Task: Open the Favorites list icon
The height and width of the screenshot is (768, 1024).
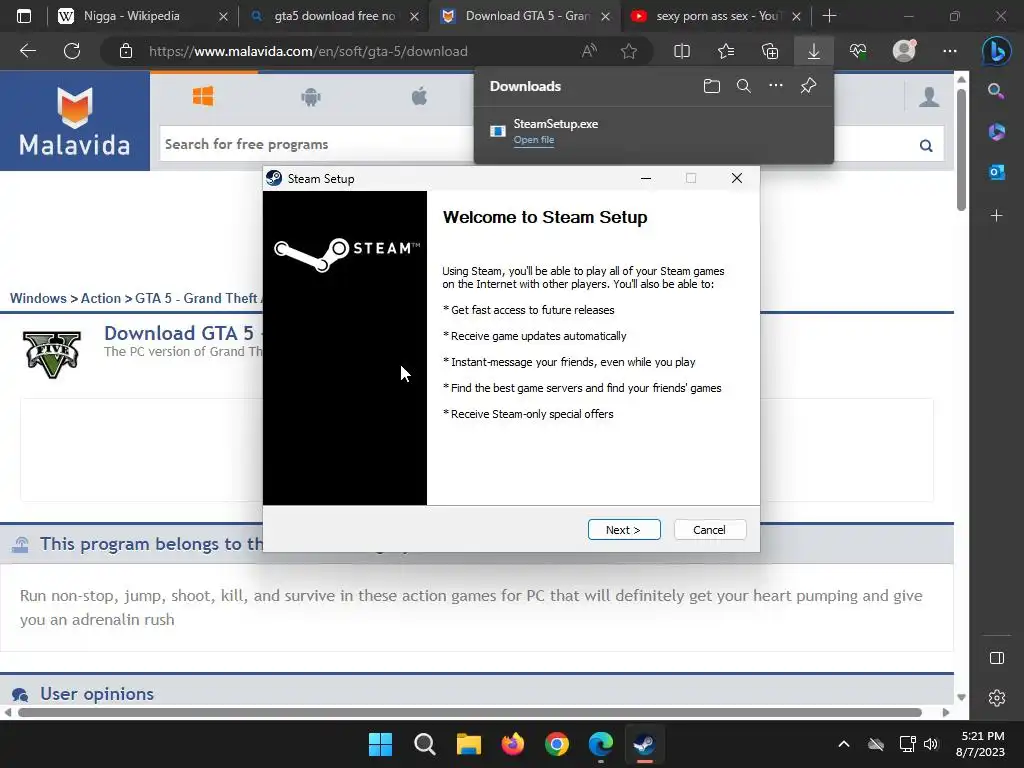Action: tap(726, 51)
